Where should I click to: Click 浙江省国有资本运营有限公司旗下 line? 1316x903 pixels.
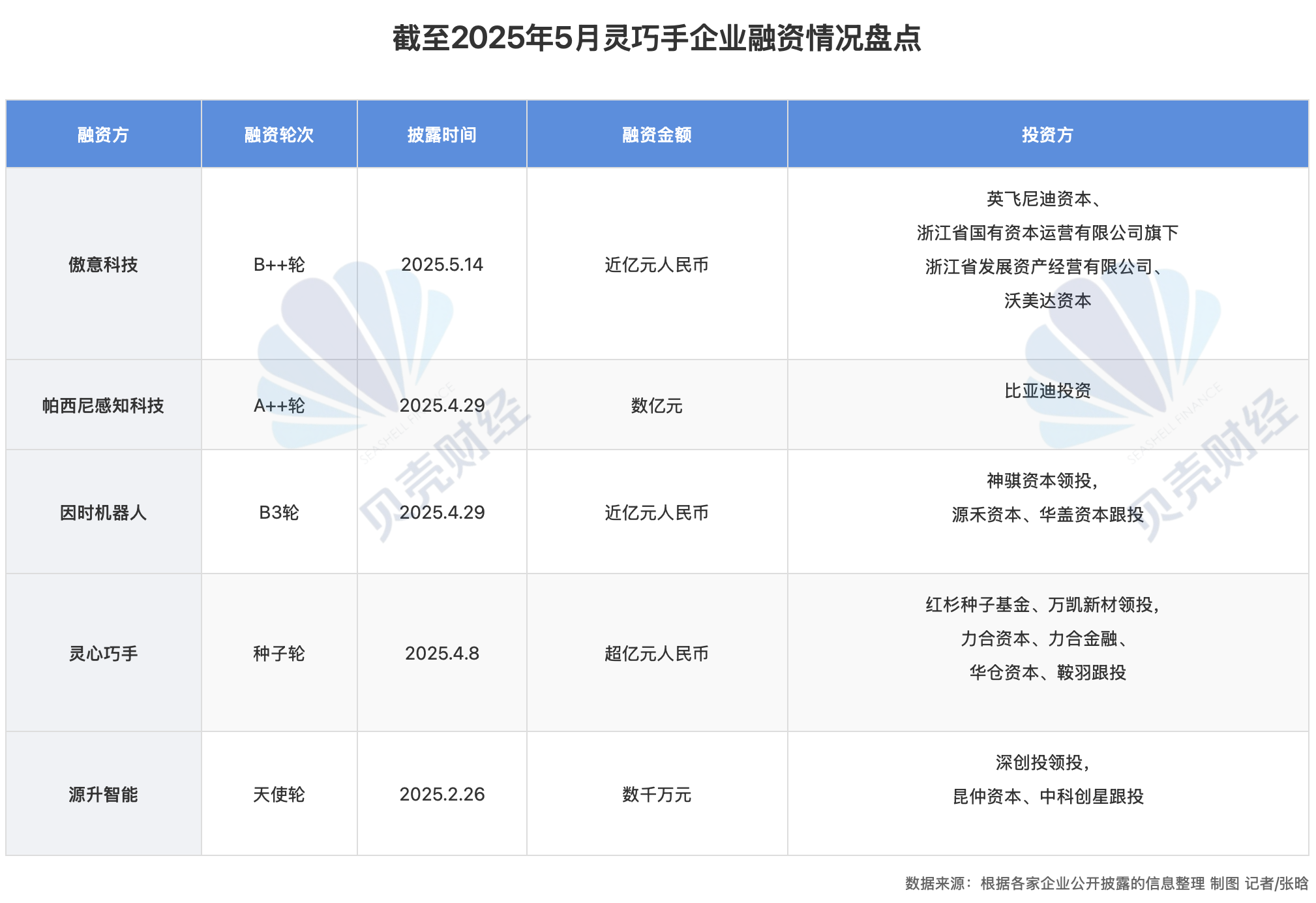point(1048,232)
